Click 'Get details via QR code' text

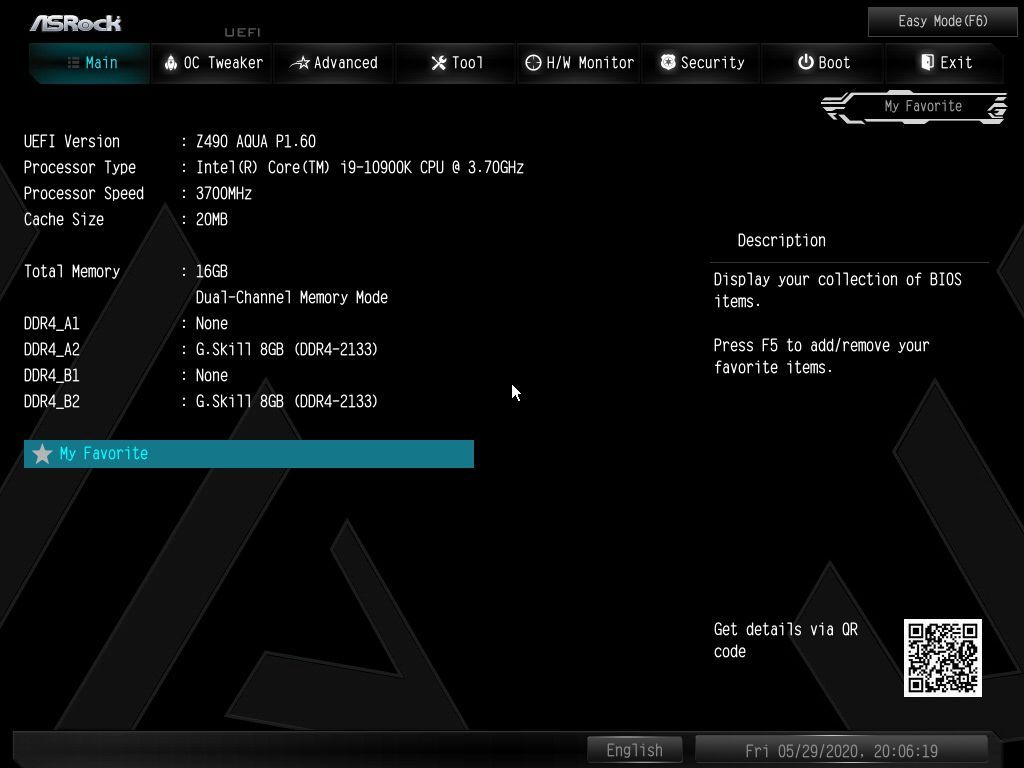point(786,640)
